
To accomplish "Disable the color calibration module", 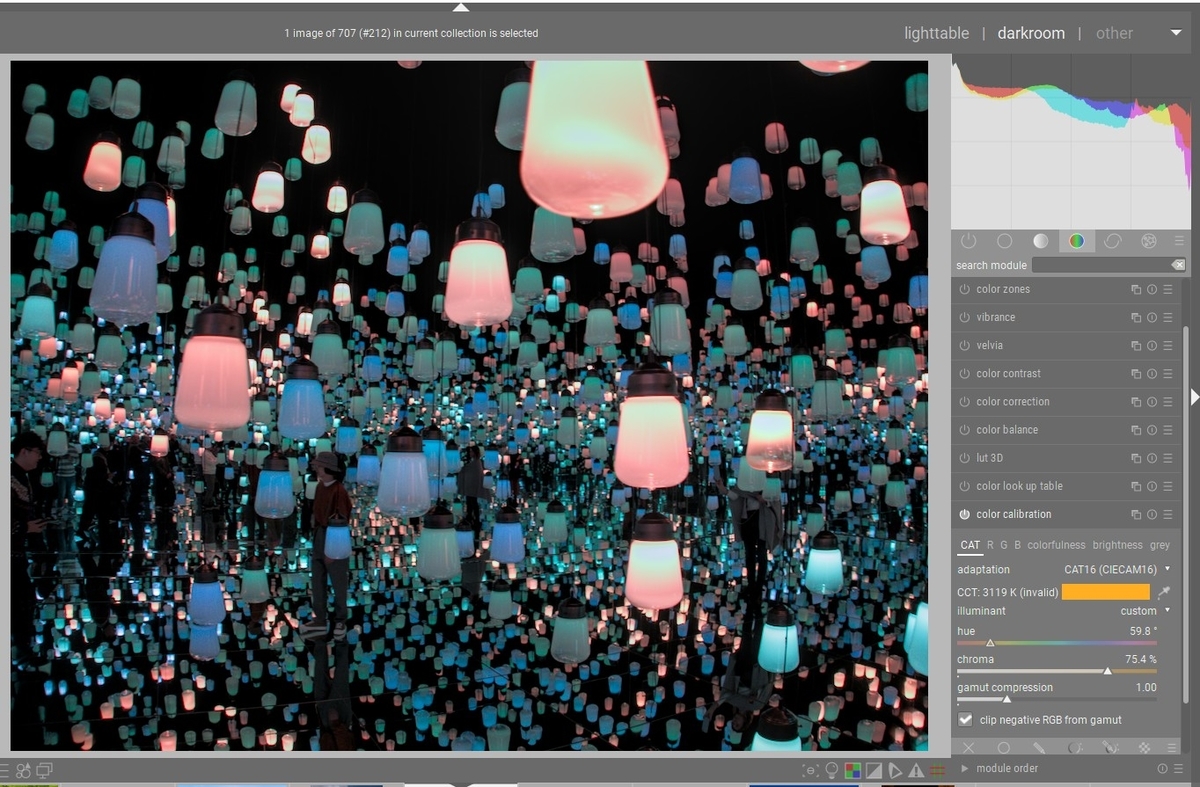I will tap(965, 514).
